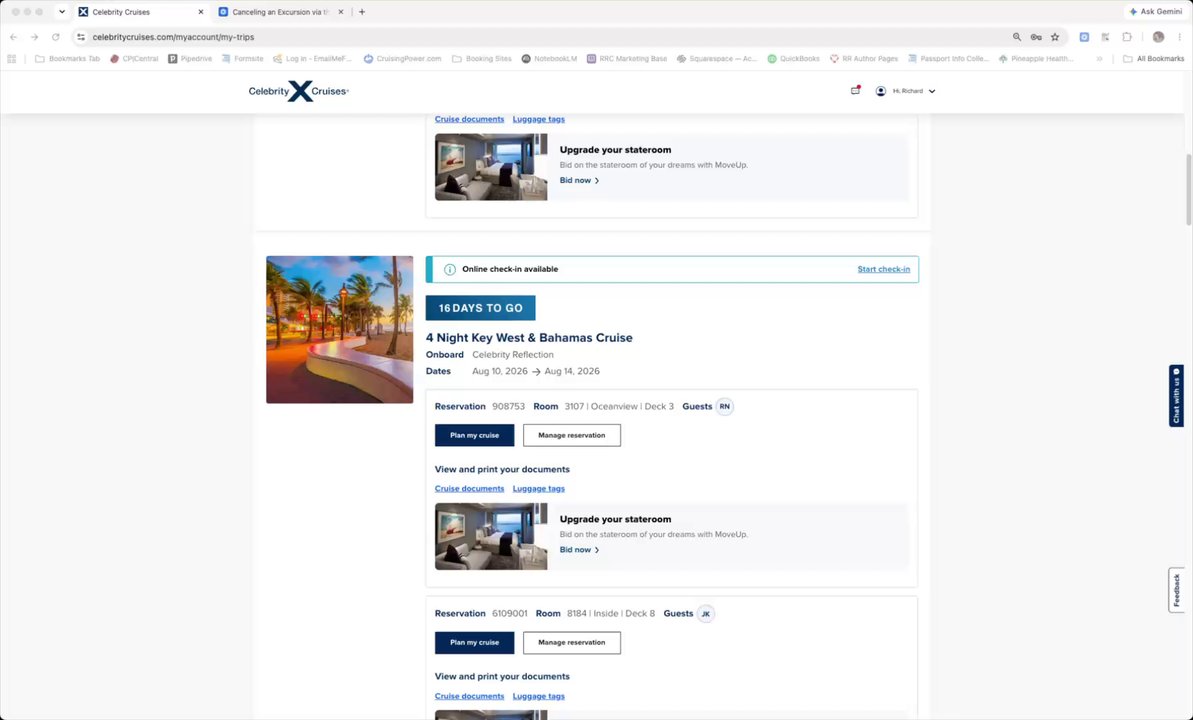Click the Celebrity Cruises logo
Viewport: 1193px width, 720px height.
[298, 91]
